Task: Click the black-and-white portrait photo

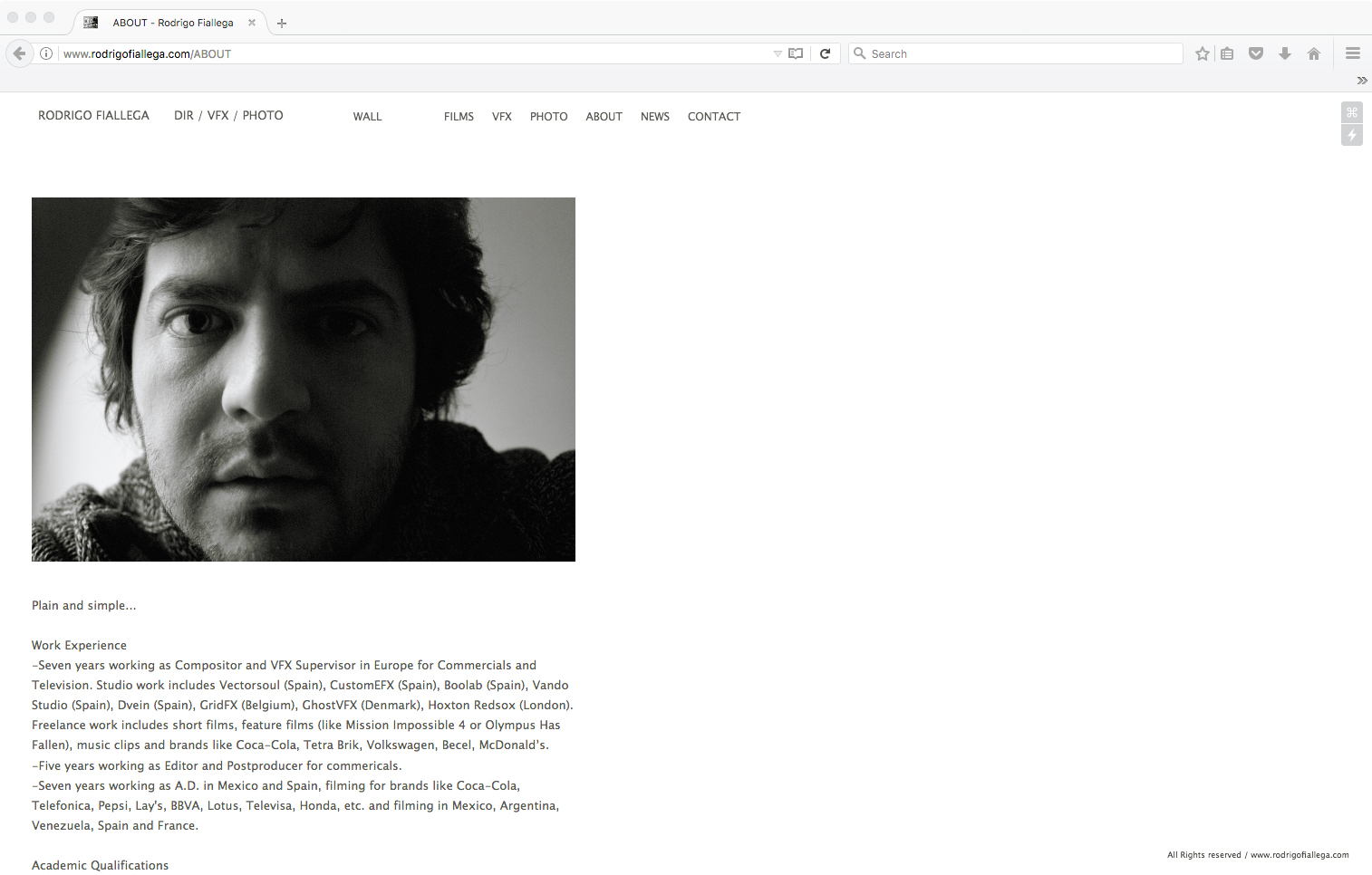Action: [x=304, y=380]
